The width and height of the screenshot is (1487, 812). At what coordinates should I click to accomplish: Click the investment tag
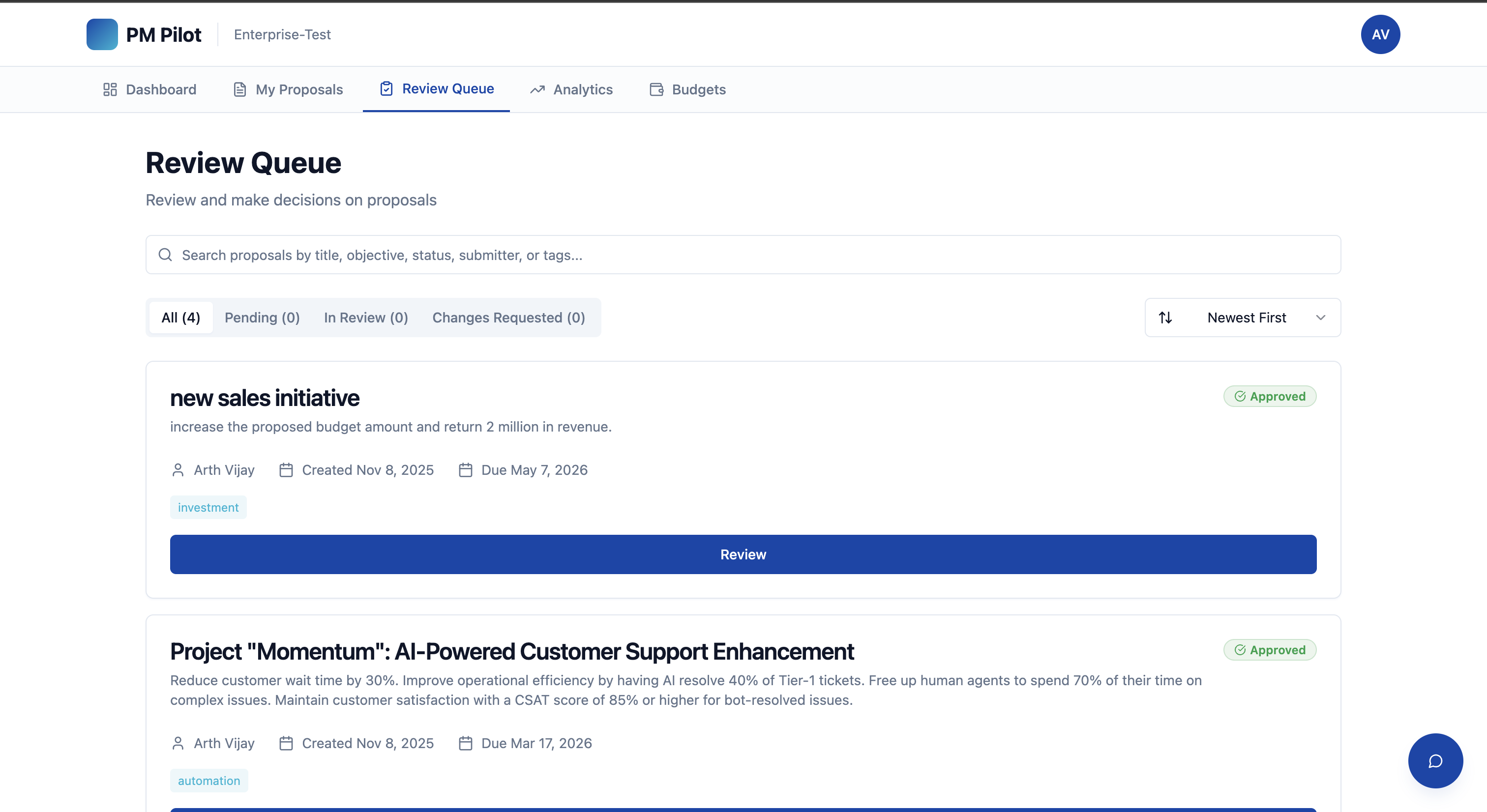coord(208,507)
